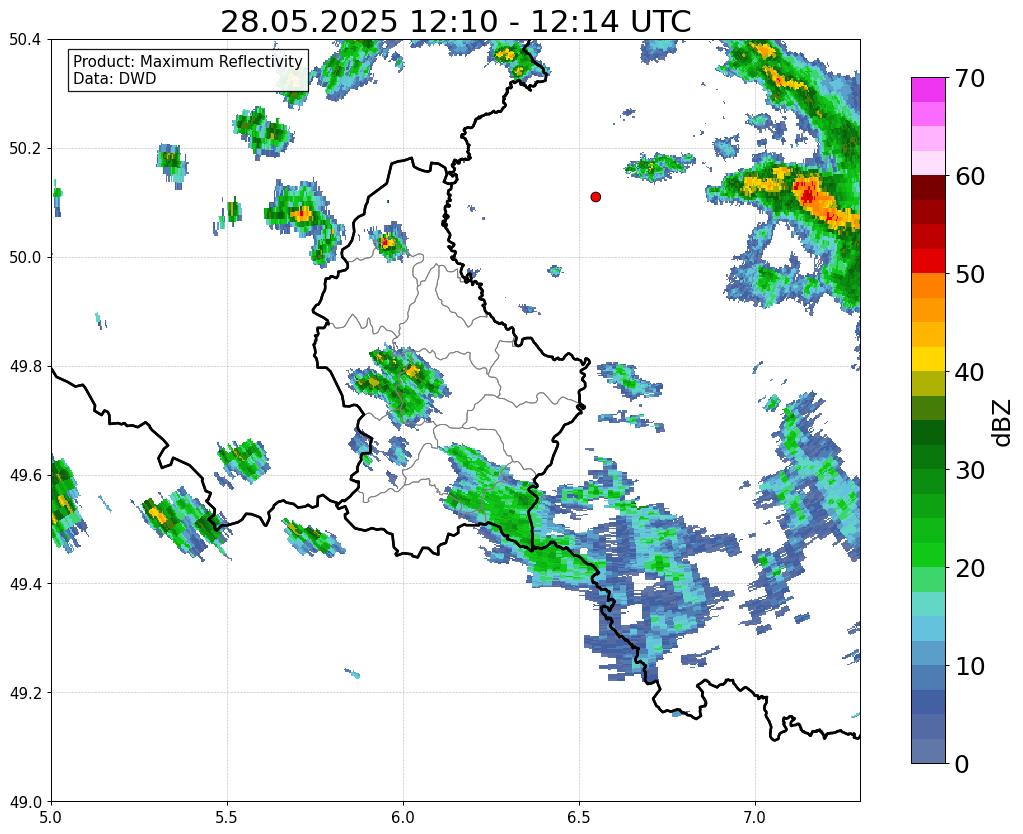Click the 49.6 latitude axis label
This screenshot has height=834, width=1023.
[x=25, y=476]
